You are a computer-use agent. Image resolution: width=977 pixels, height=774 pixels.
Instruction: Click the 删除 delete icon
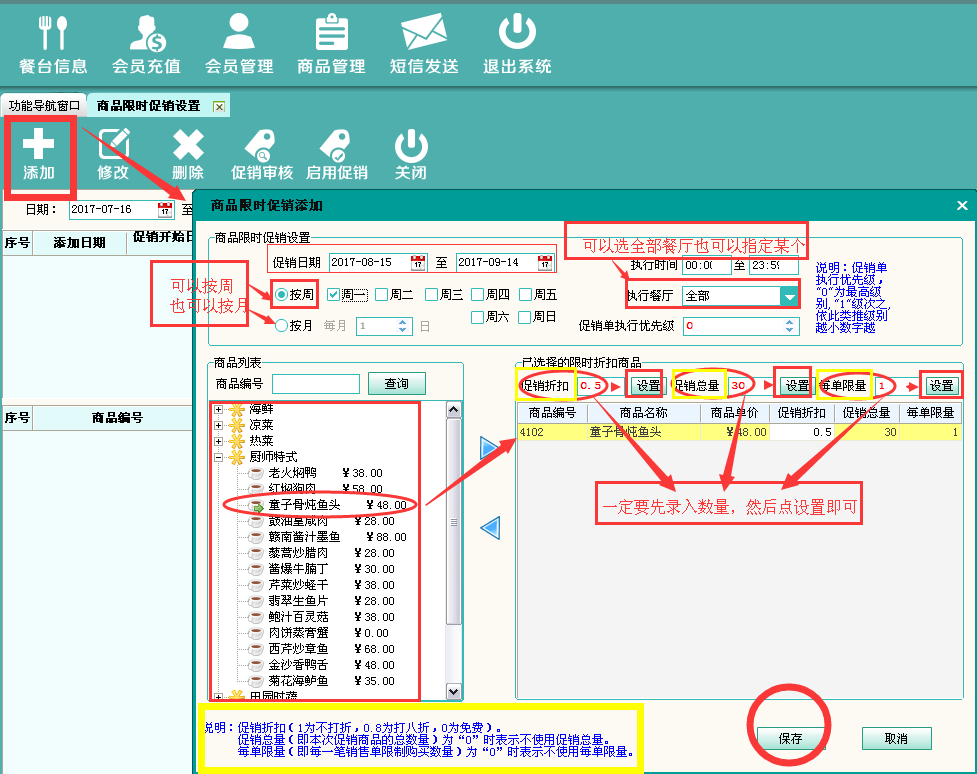[x=188, y=155]
